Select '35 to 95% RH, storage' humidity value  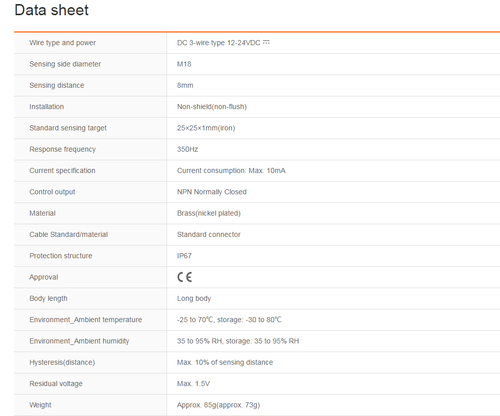point(238,341)
